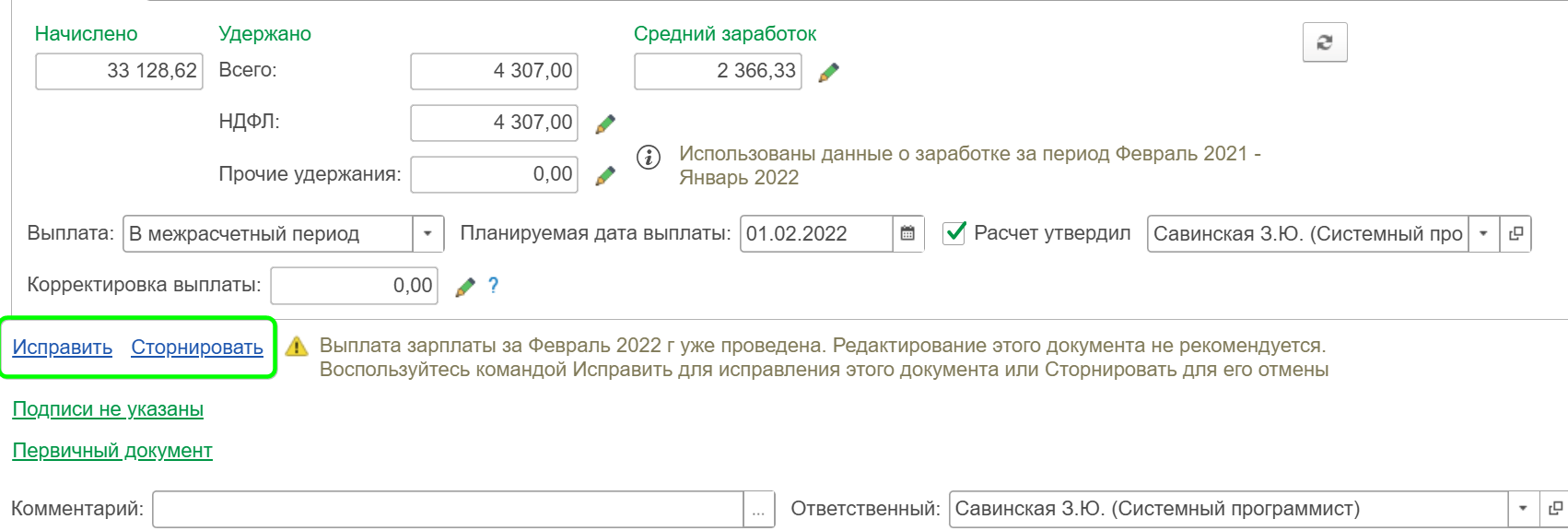Screen dimensions: 1568x531
Task: Click the warning triangle next to Исправить
Action: pos(296,348)
